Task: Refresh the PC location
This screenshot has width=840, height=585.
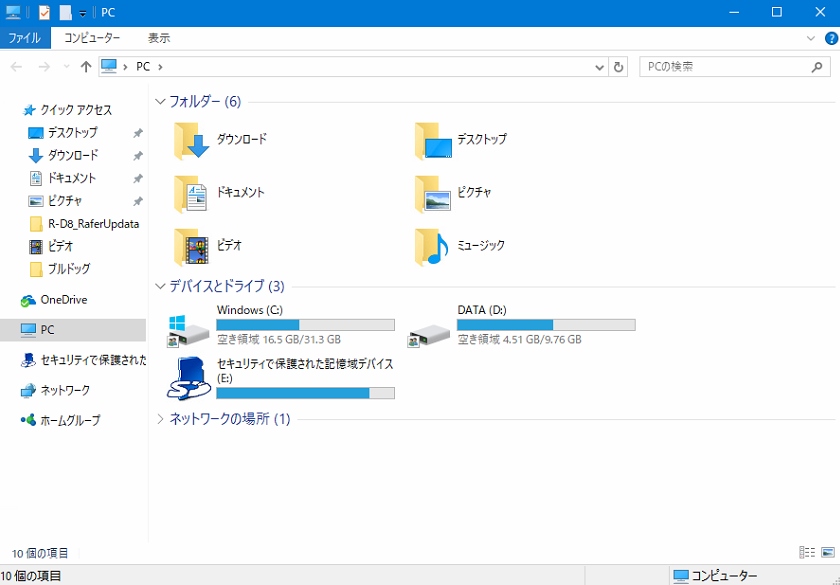Action: (x=618, y=67)
